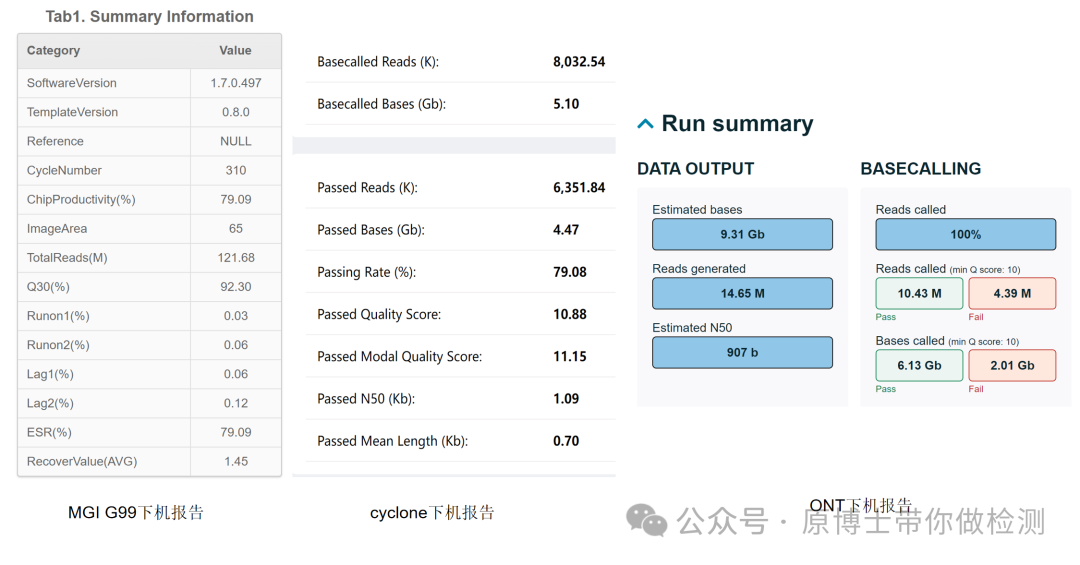Click the Estimated N50 907 b bar
Viewport: 1080px width, 565px height.
coord(742,352)
